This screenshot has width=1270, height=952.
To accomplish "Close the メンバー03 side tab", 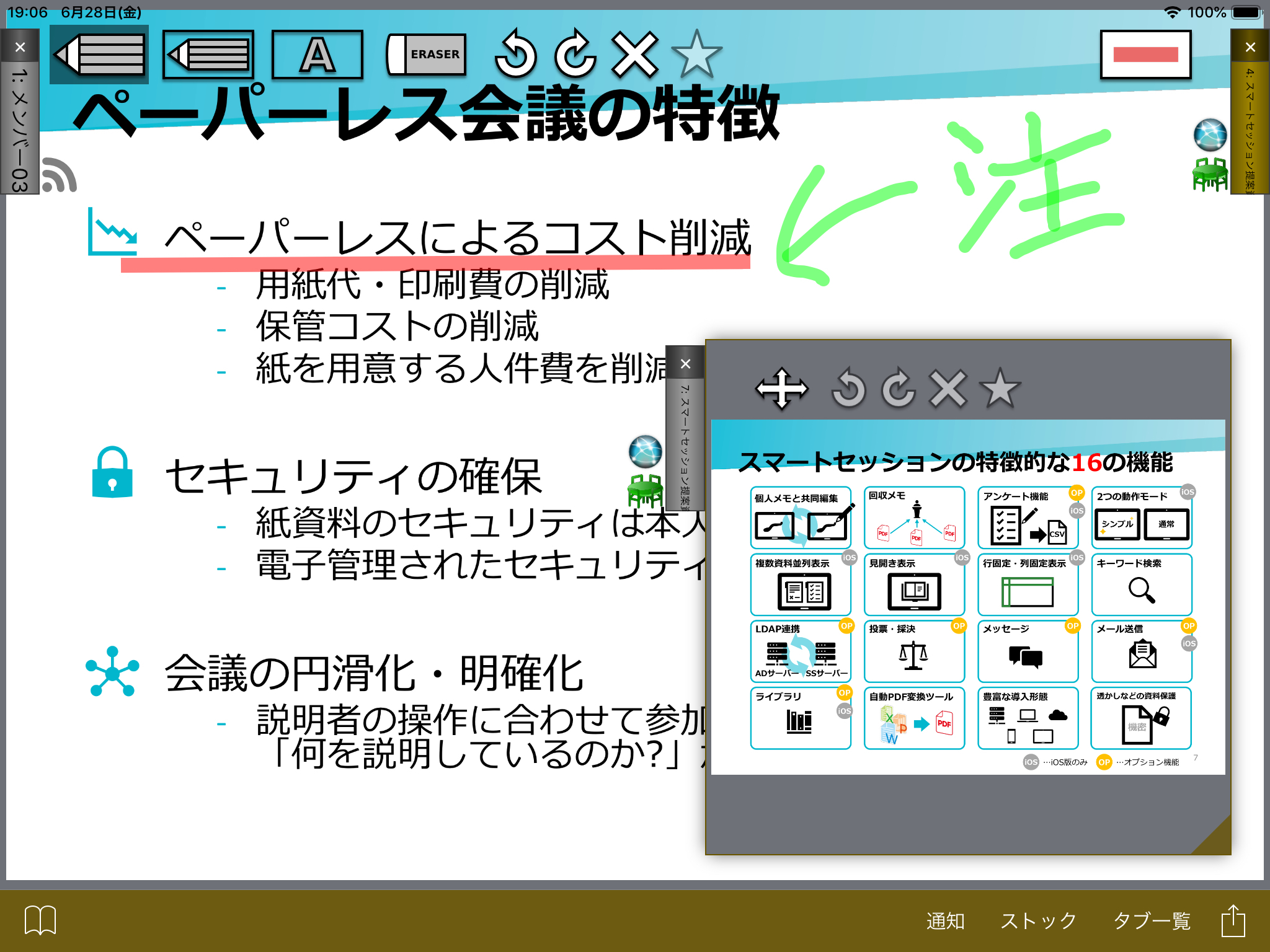I will tap(20, 47).
